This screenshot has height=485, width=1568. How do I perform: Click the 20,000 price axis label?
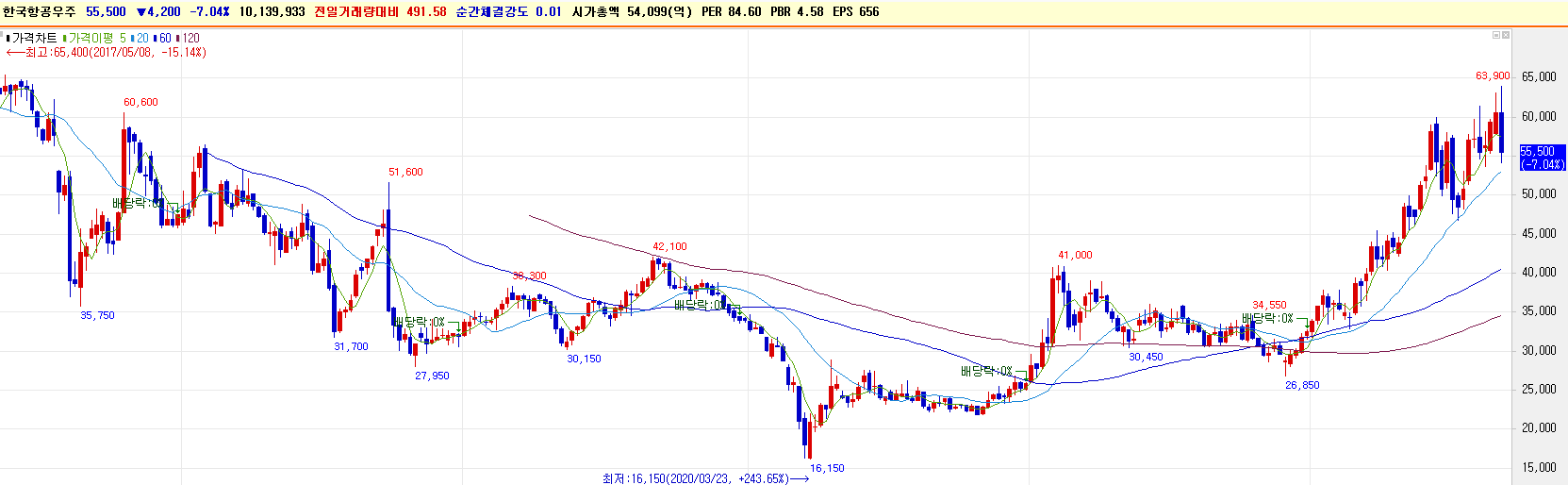click(x=1539, y=428)
